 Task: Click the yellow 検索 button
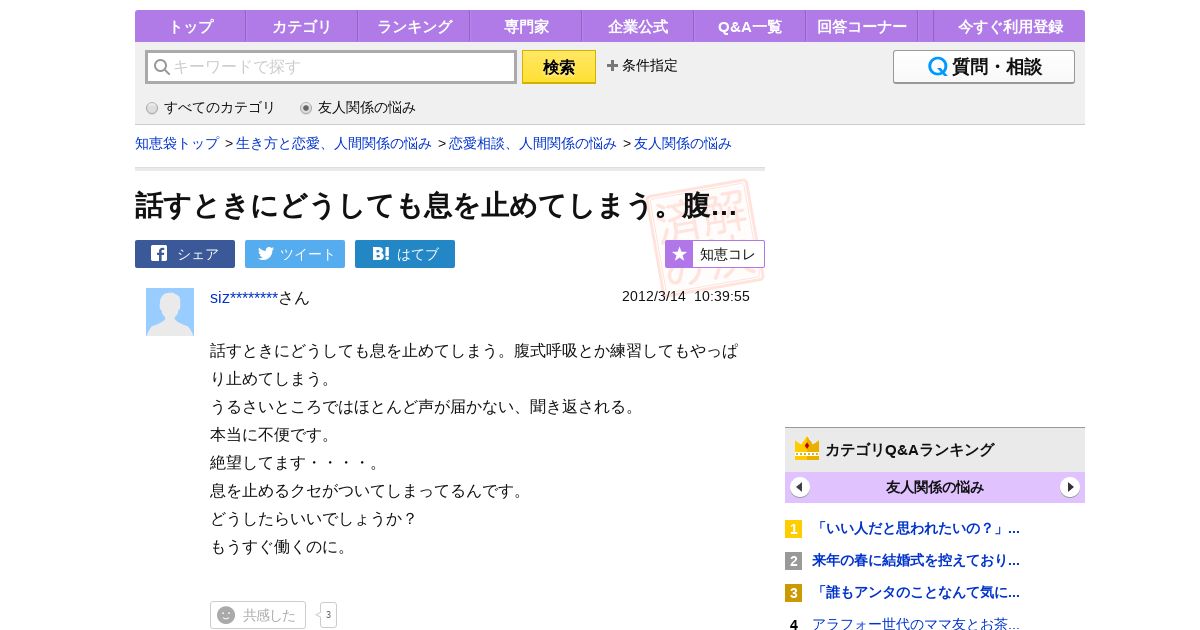click(x=559, y=67)
